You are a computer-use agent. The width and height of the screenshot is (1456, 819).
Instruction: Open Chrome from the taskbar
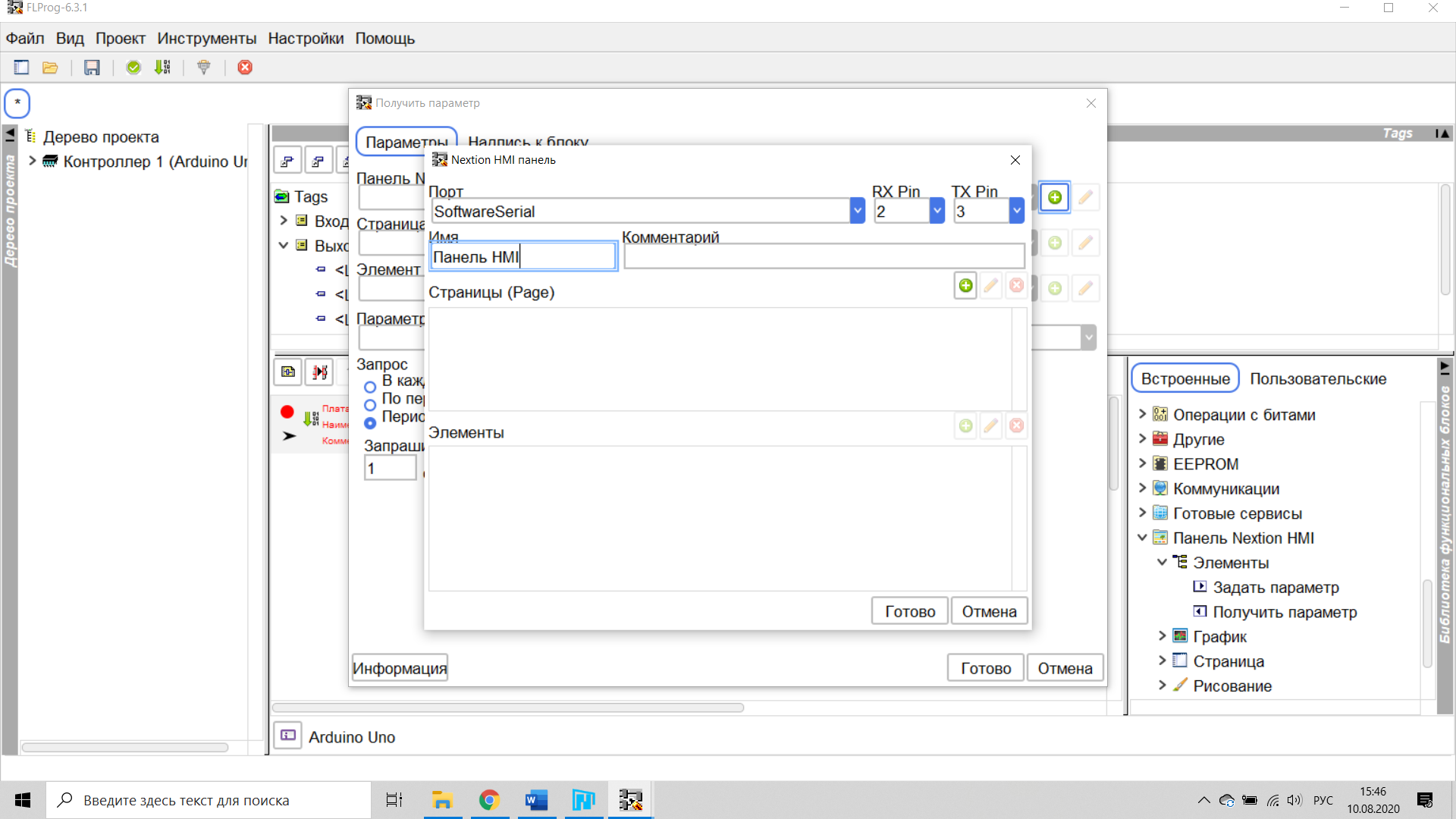489,800
